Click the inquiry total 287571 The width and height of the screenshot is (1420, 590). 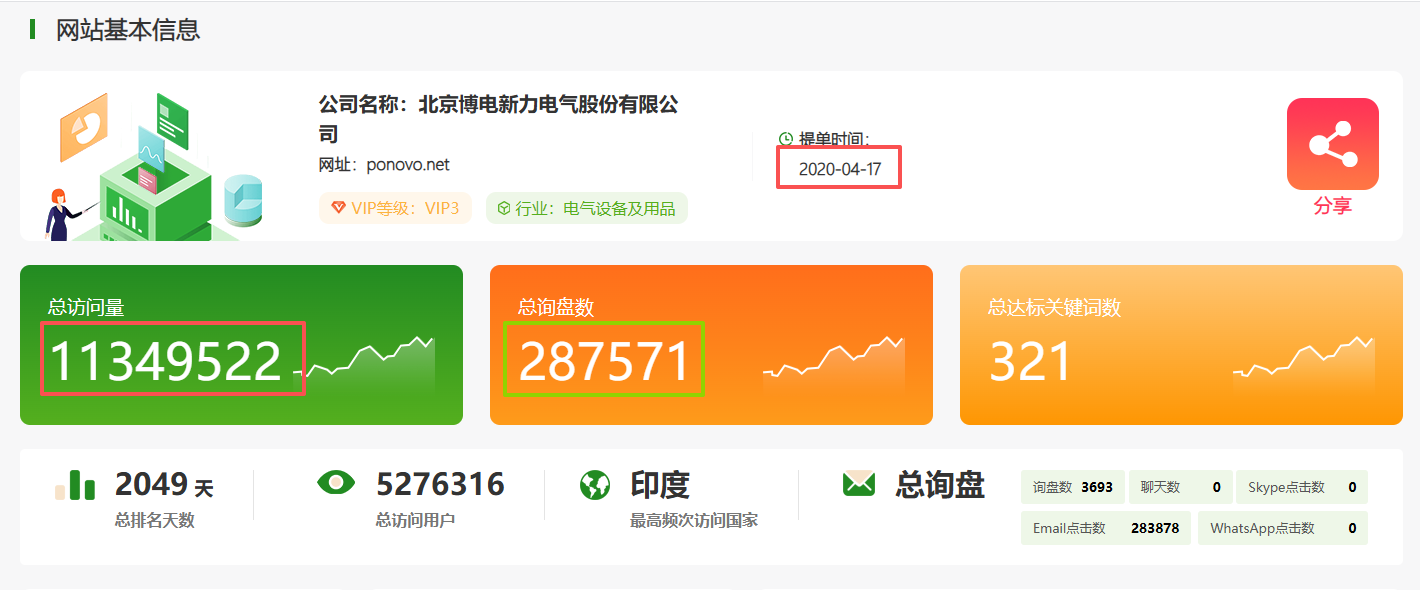coord(604,361)
